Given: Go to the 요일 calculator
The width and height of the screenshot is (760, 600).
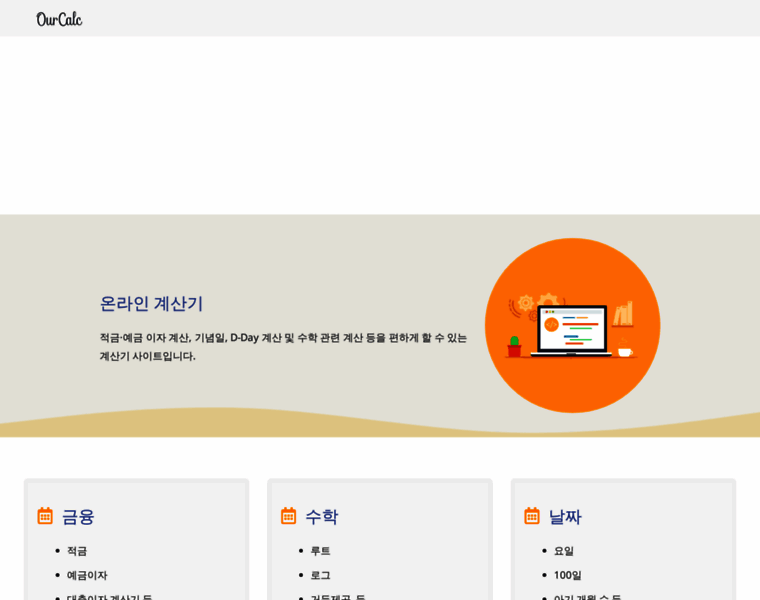Looking at the screenshot, I should (564, 551).
